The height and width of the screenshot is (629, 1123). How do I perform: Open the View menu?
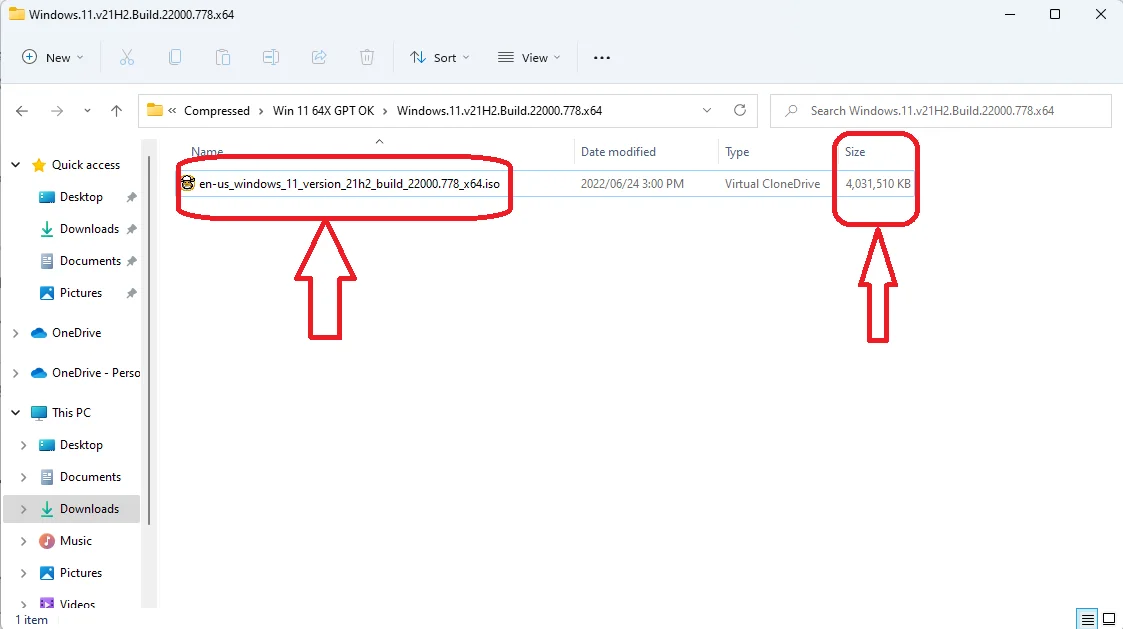(529, 58)
